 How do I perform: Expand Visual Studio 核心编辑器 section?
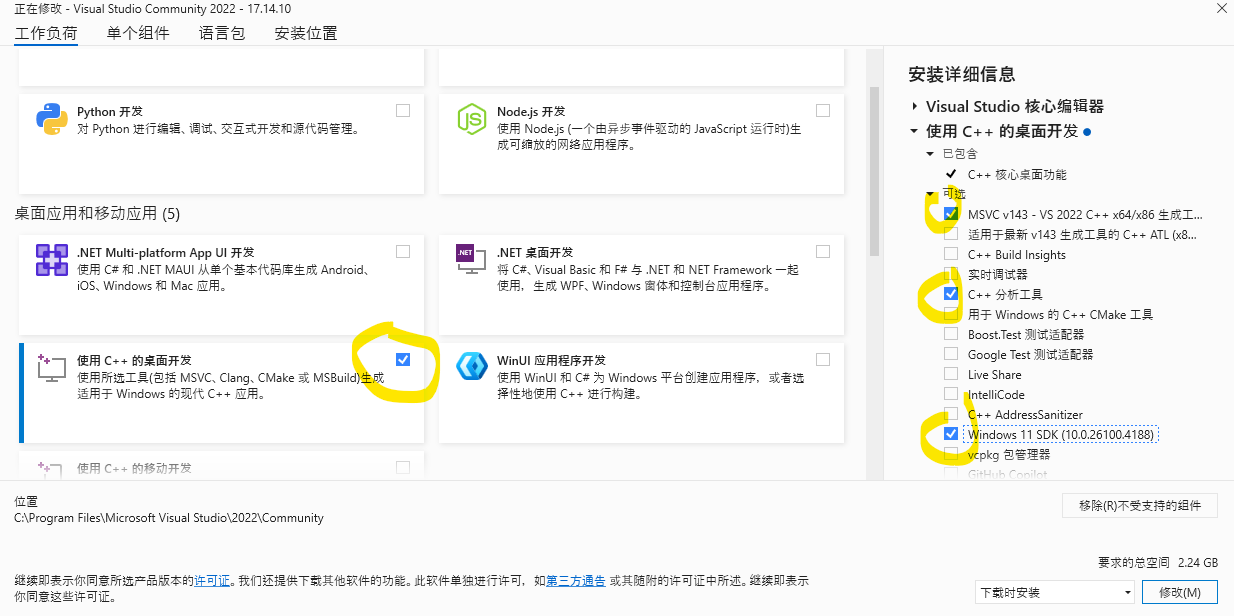914,106
